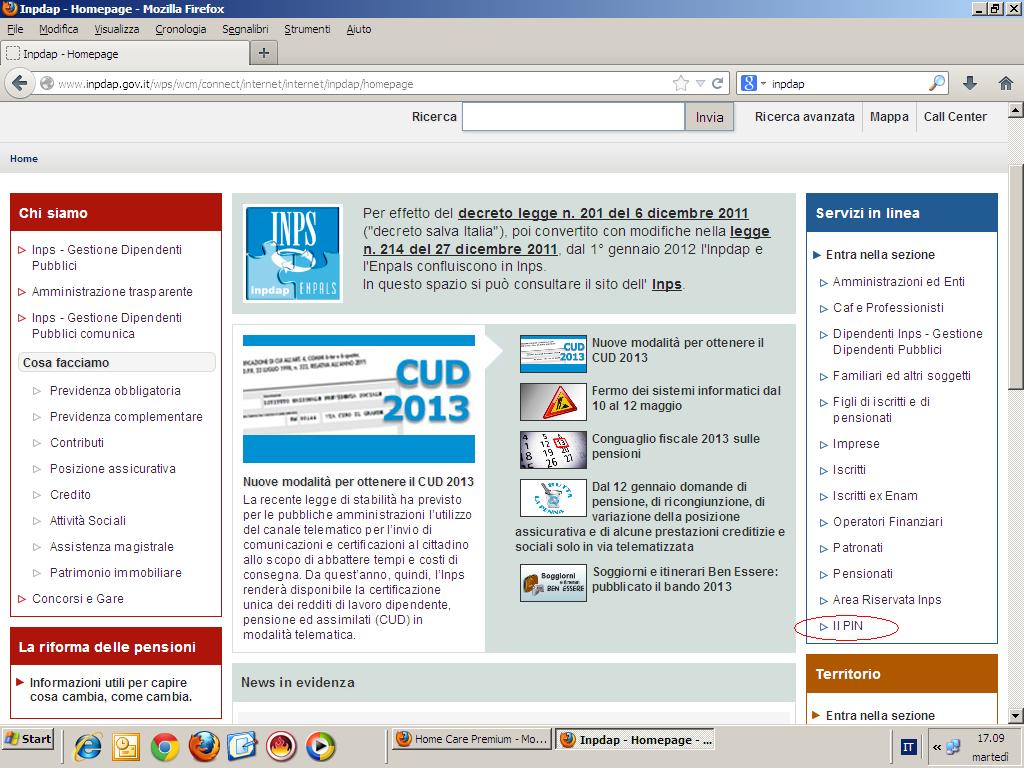Open the Modifica menu
The width and height of the screenshot is (1024, 768).
59,29
